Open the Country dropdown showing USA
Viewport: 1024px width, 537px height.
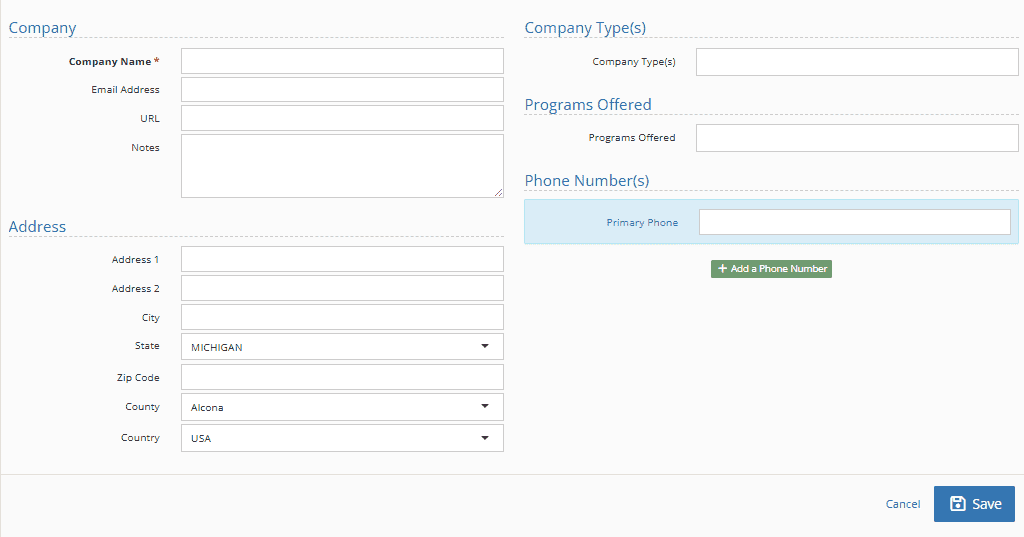pyautogui.click(x=342, y=438)
